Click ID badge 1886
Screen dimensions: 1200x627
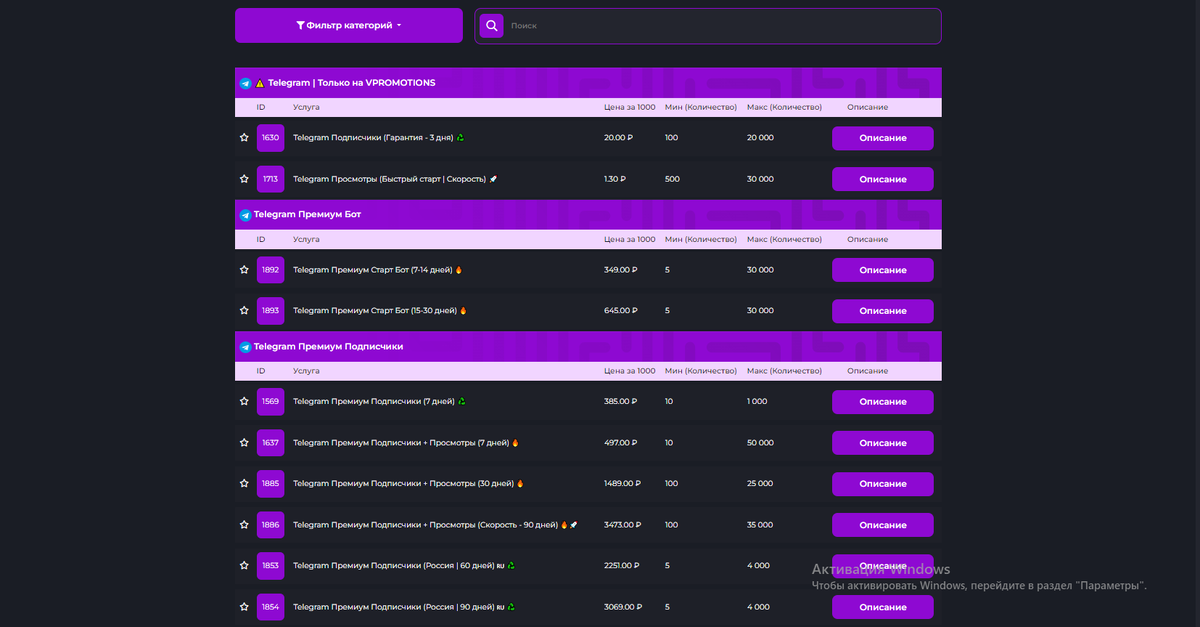click(x=271, y=525)
